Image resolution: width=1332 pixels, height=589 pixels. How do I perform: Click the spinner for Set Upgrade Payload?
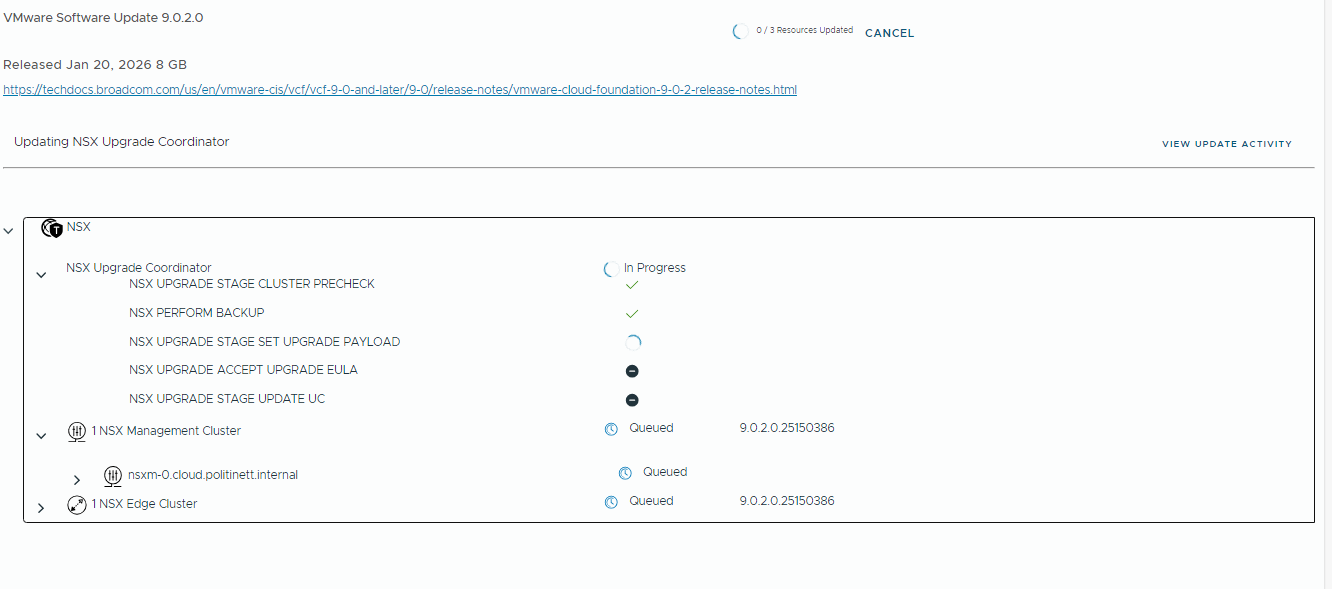click(x=632, y=342)
